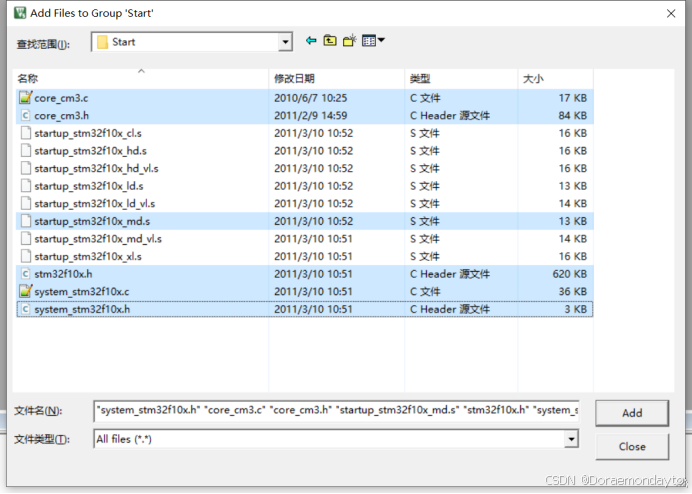692x494 pixels.
Task: Click the file name core_cm3.c
Action: 61,98
